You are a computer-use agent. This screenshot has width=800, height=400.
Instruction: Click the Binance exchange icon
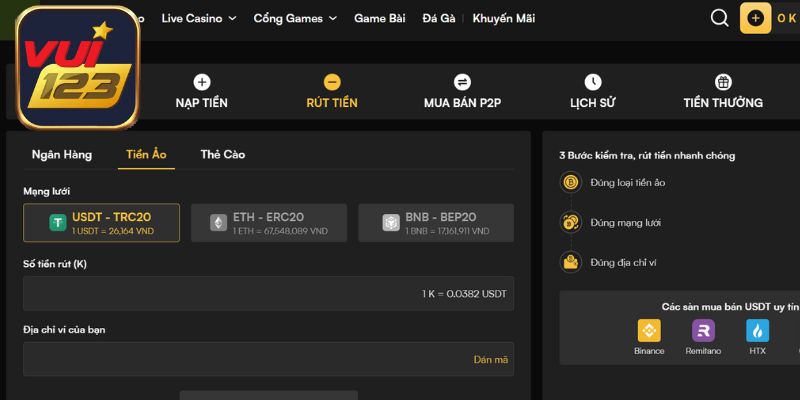[649, 331]
